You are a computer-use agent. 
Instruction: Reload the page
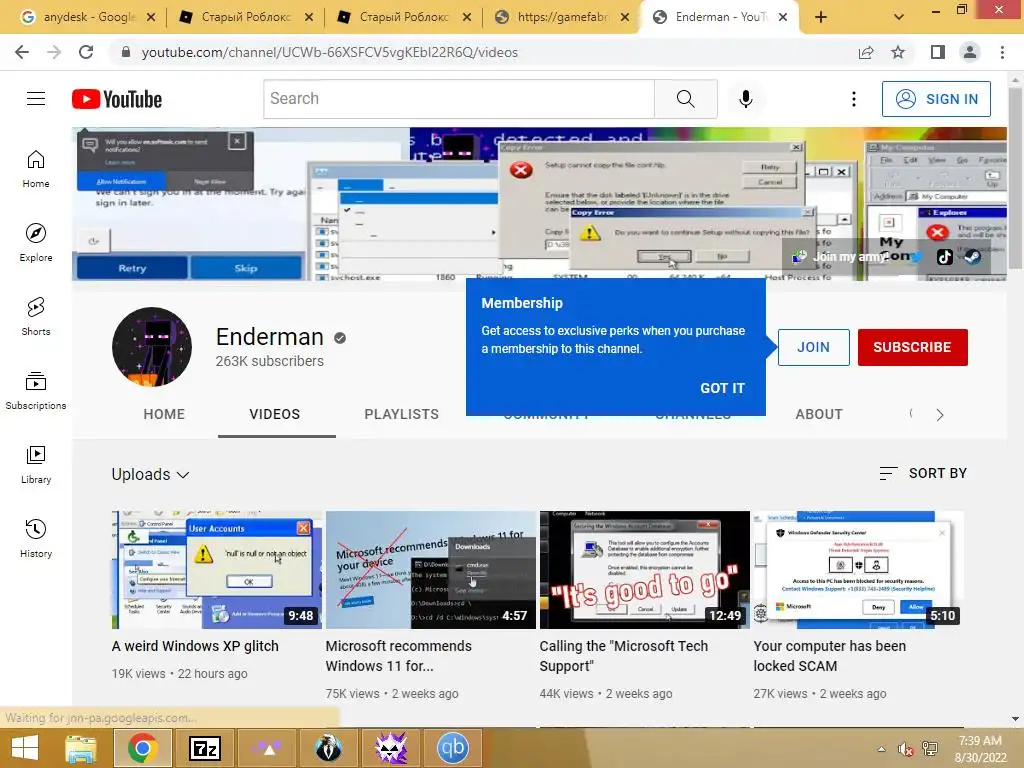pos(86,52)
